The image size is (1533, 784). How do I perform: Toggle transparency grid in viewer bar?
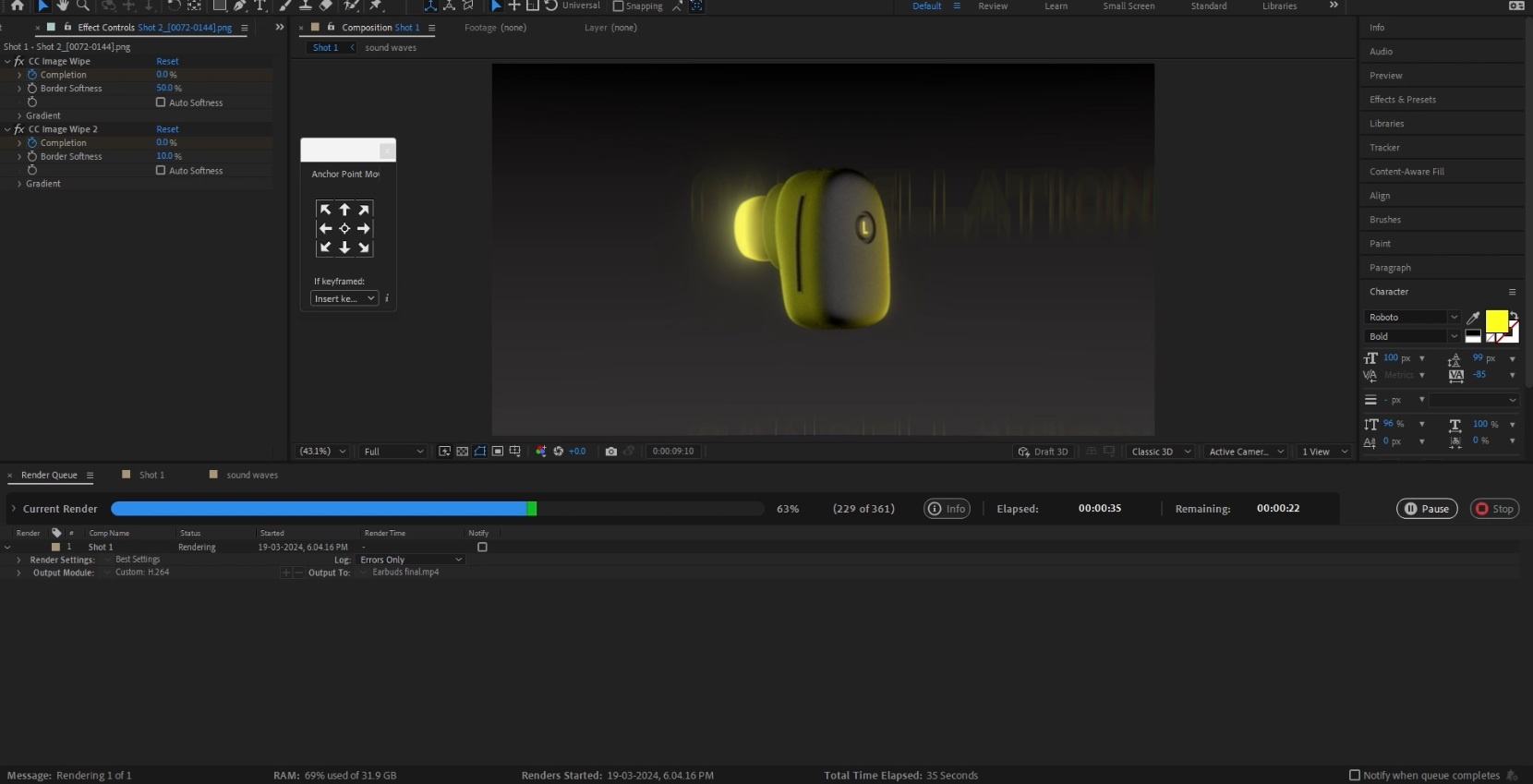pyautogui.click(x=463, y=452)
